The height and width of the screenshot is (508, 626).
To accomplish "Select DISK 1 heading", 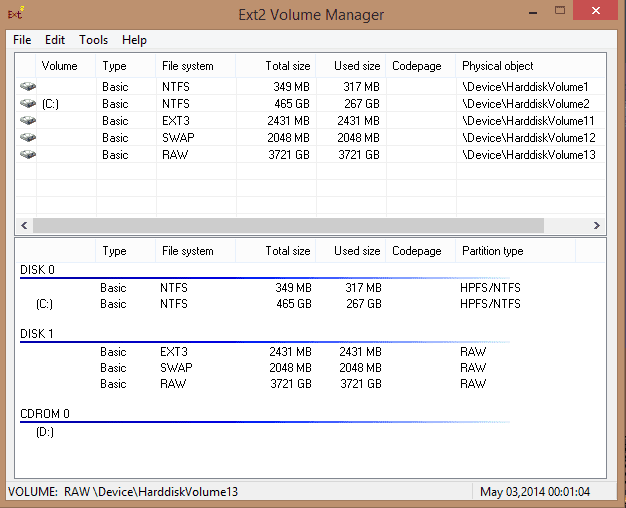I will [x=37, y=334].
